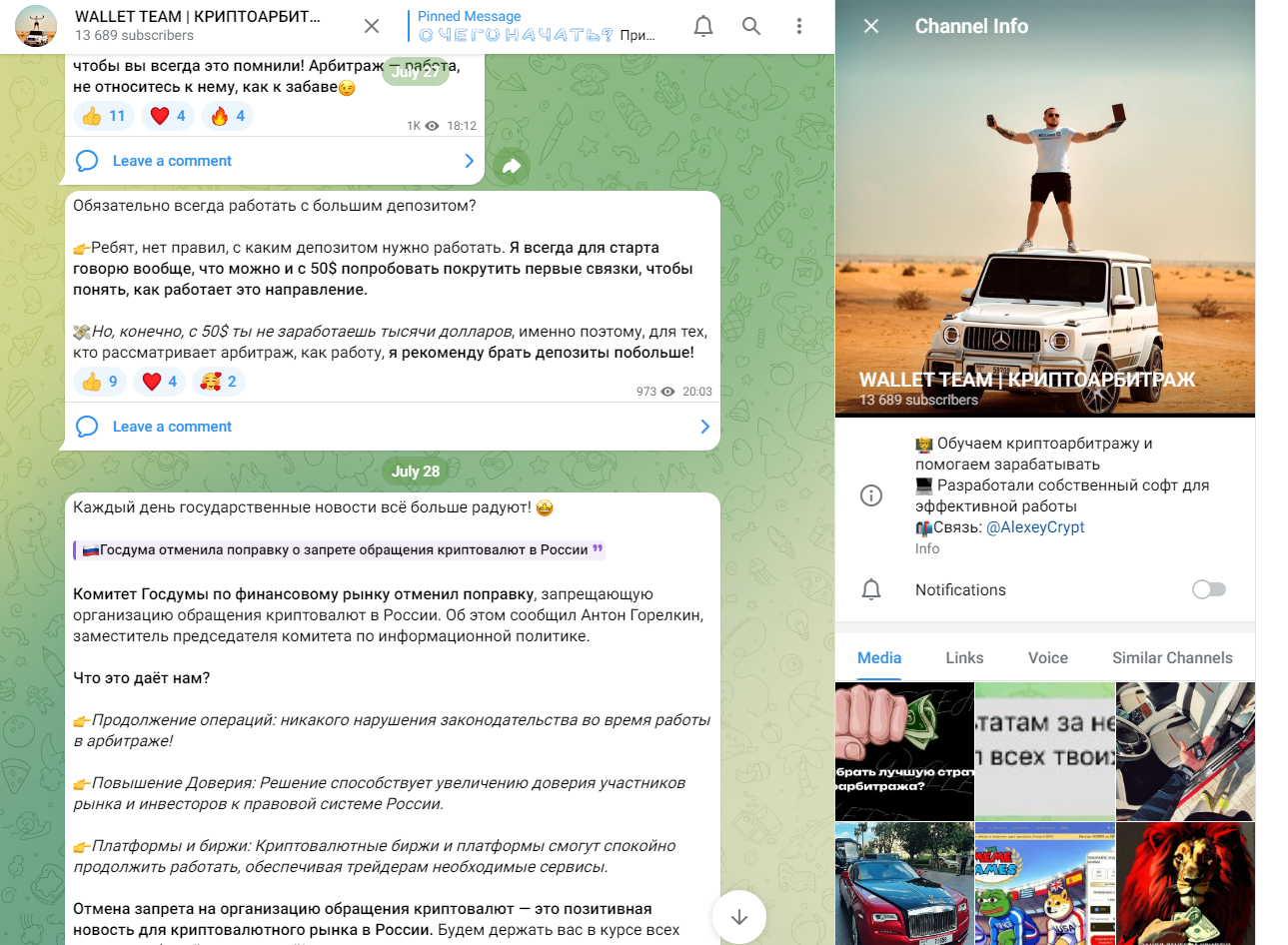Image resolution: width=1288 pixels, height=945 pixels.
Task: Open the lion with money media thumbnail
Action: click(1185, 884)
